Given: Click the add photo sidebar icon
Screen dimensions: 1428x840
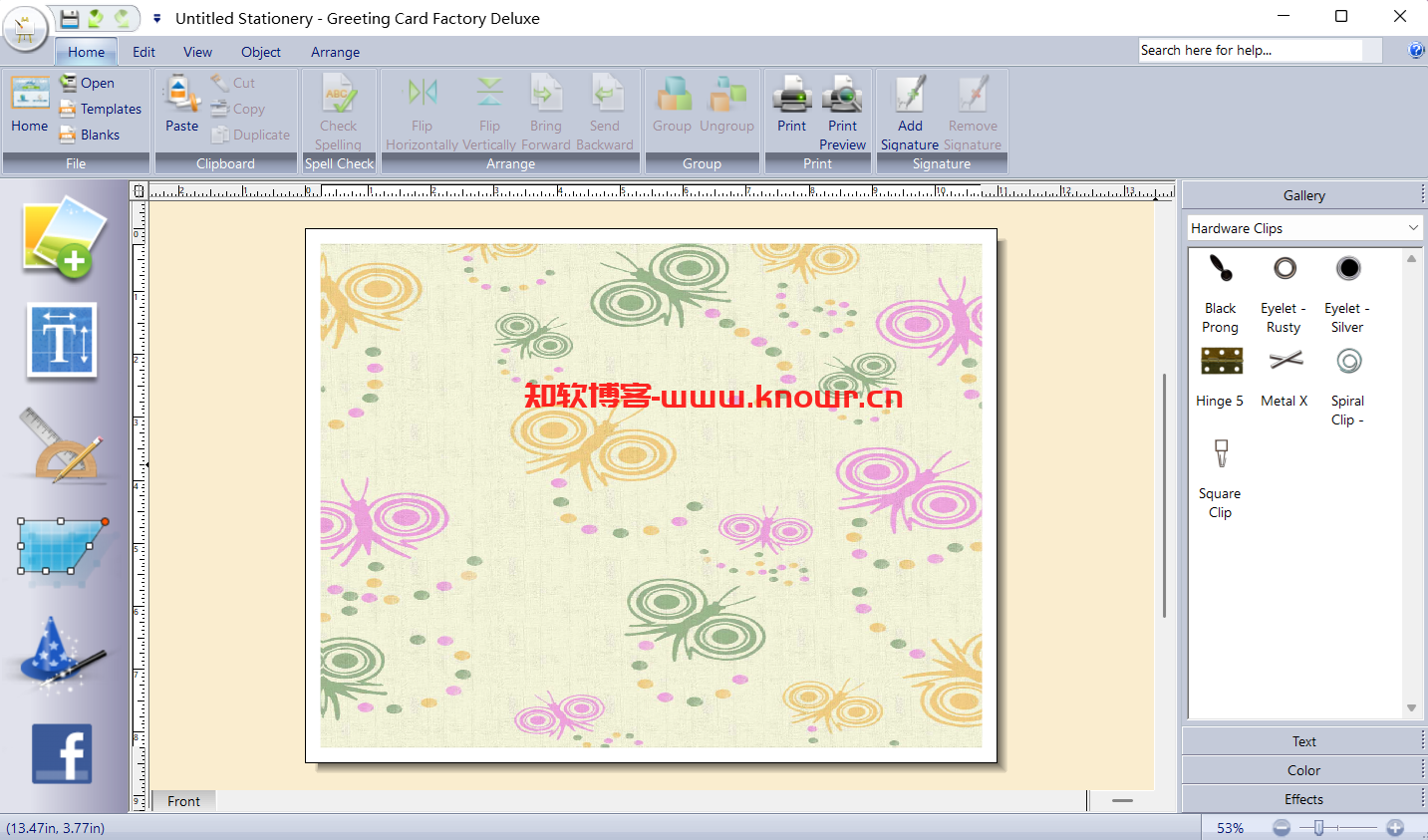Looking at the screenshot, I should 65,237.
